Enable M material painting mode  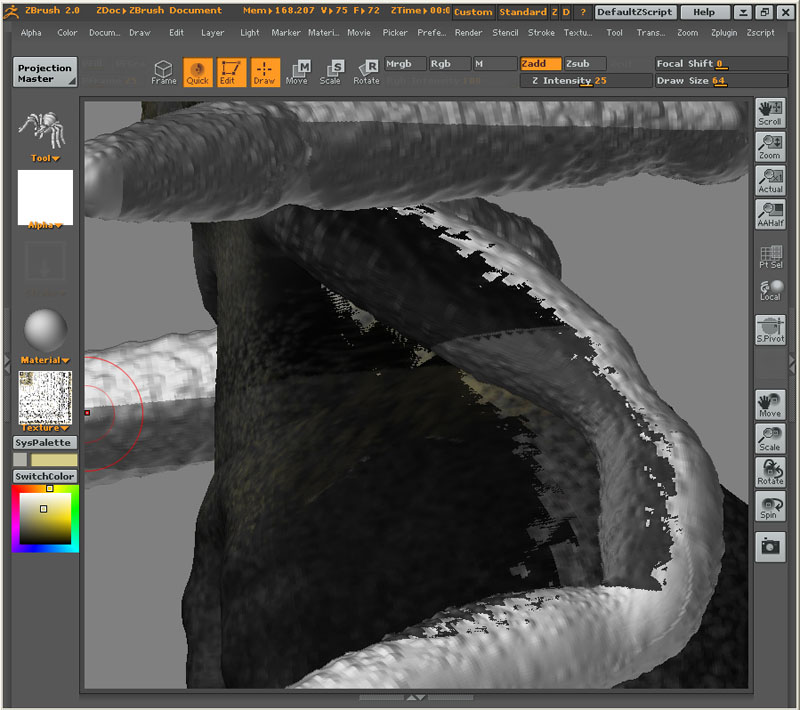pyautogui.click(x=494, y=64)
